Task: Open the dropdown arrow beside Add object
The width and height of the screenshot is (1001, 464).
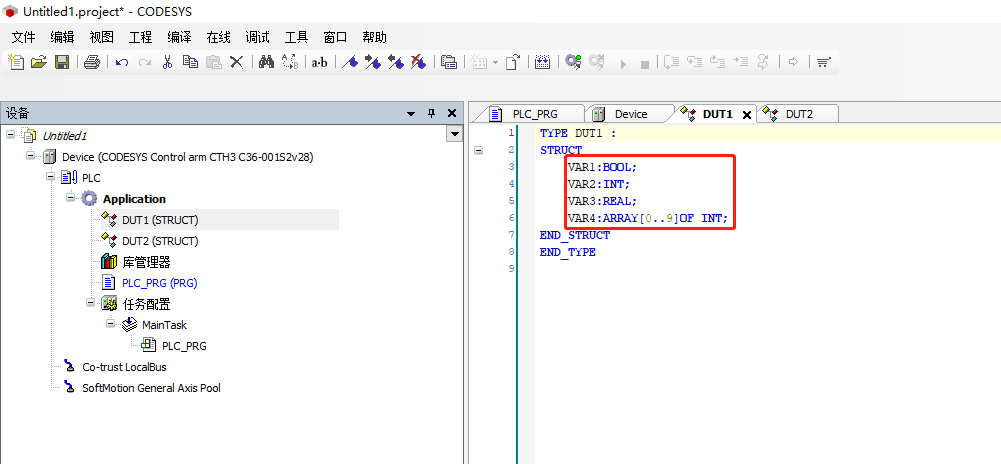Action: [x=495, y=63]
